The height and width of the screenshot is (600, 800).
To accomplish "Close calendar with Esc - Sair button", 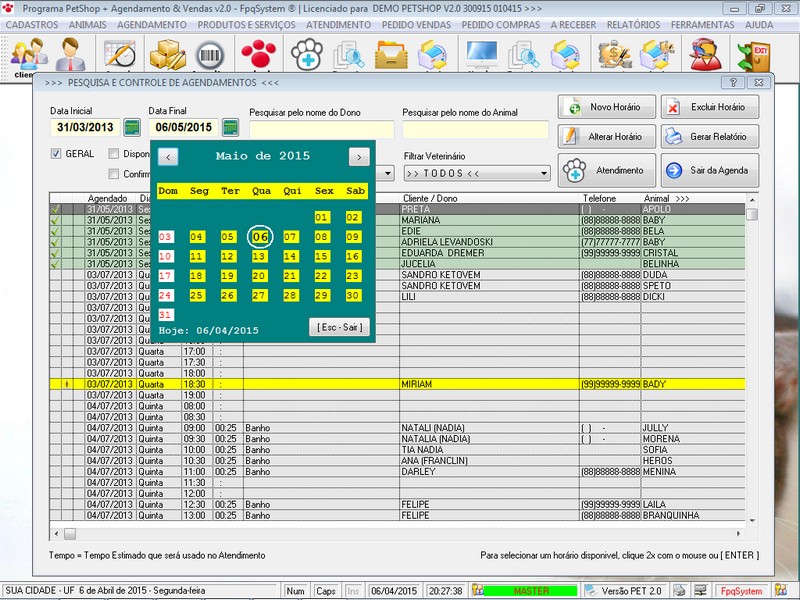I will point(339,327).
